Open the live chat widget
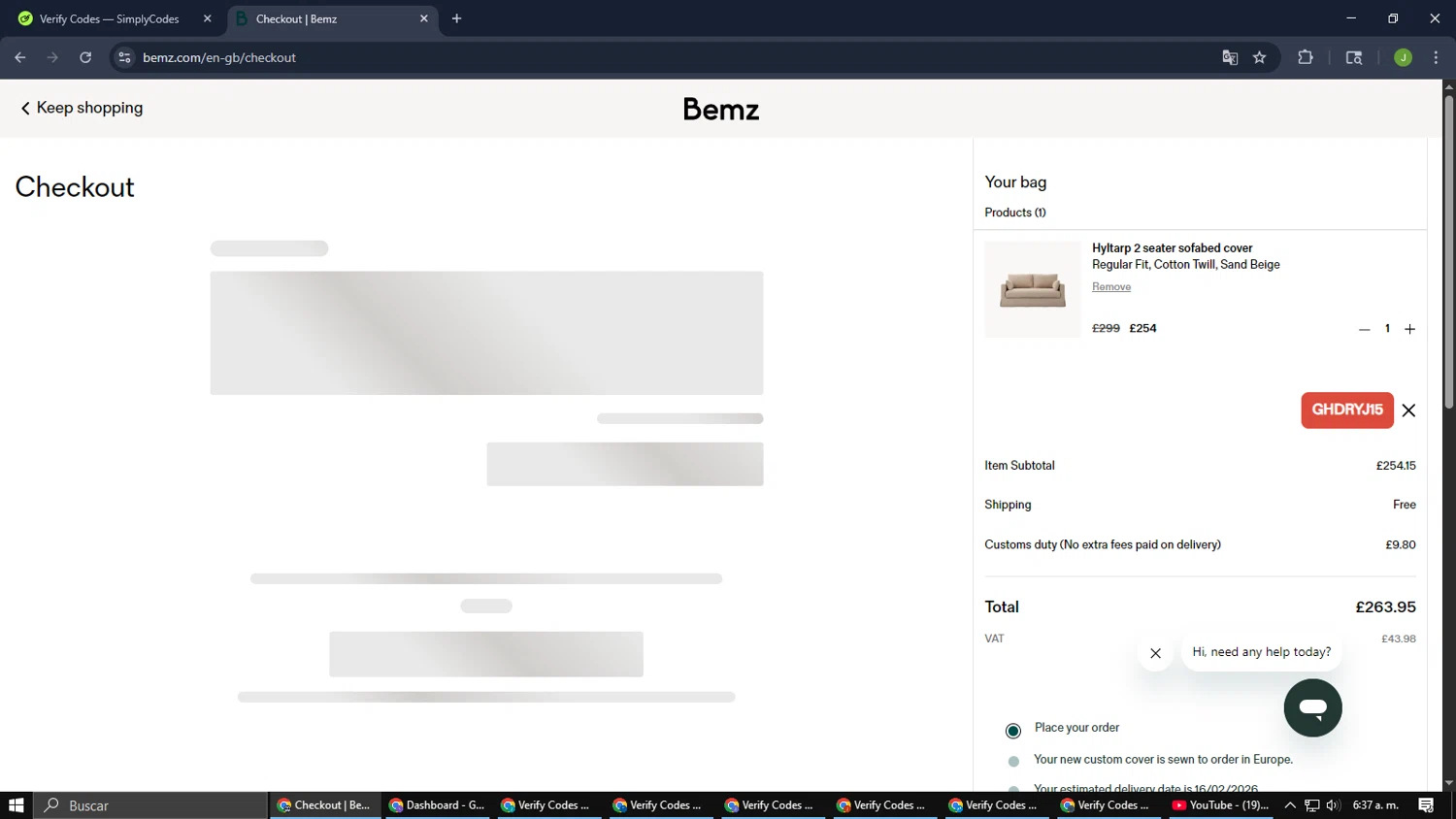 [x=1312, y=707]
